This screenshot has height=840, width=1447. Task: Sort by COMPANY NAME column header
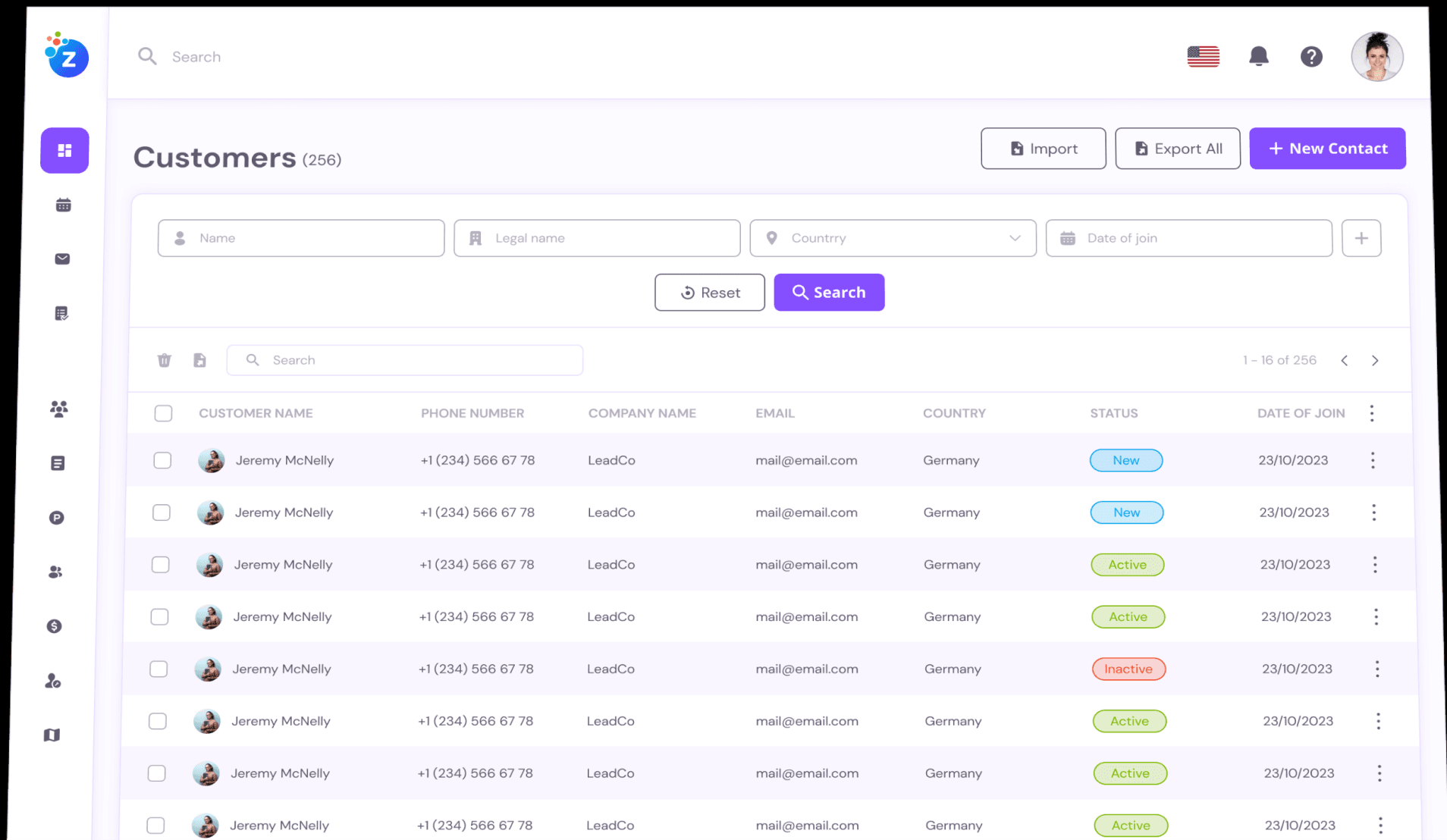click(642, 413)
